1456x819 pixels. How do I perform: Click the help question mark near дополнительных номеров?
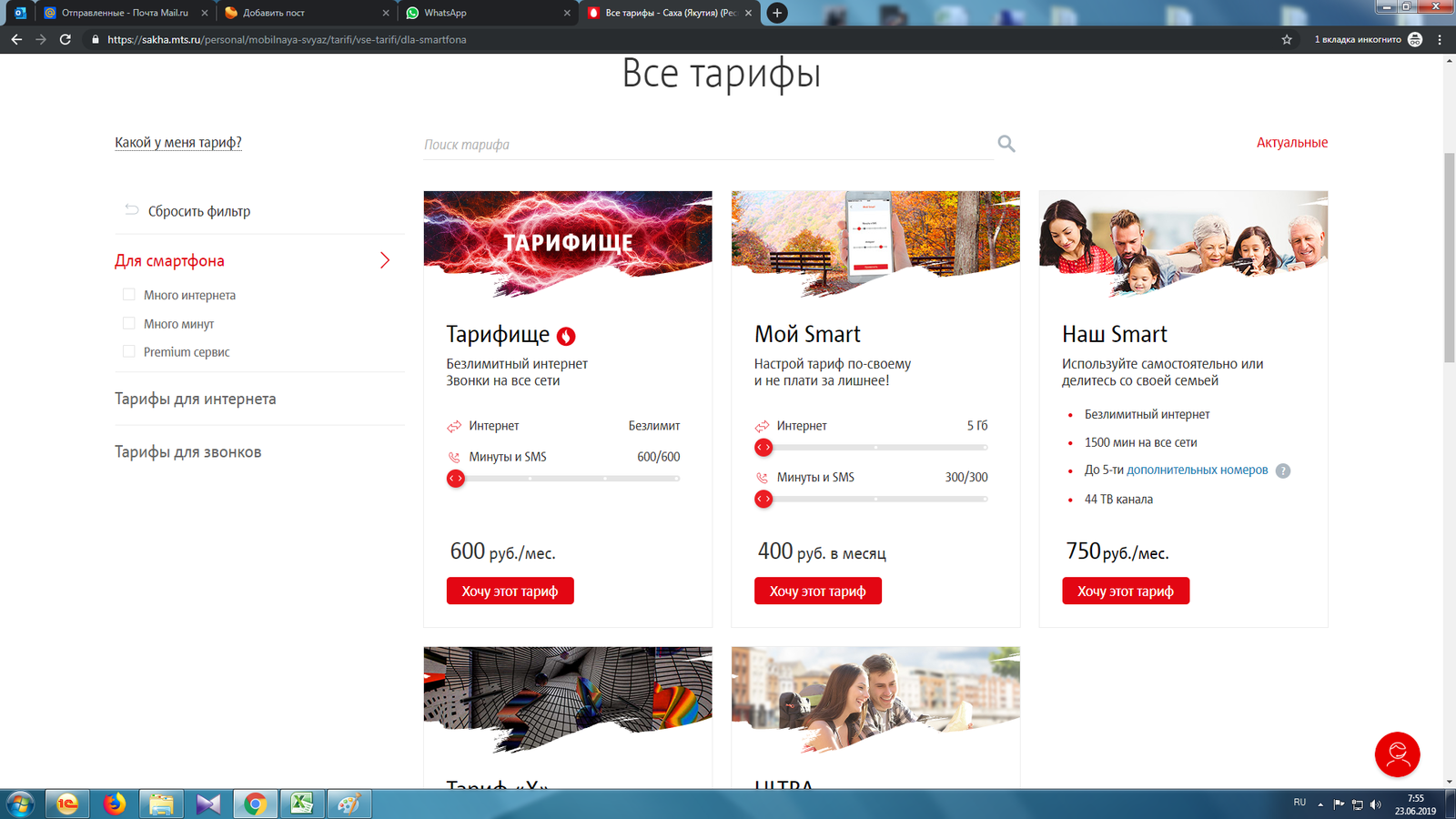1283,470
